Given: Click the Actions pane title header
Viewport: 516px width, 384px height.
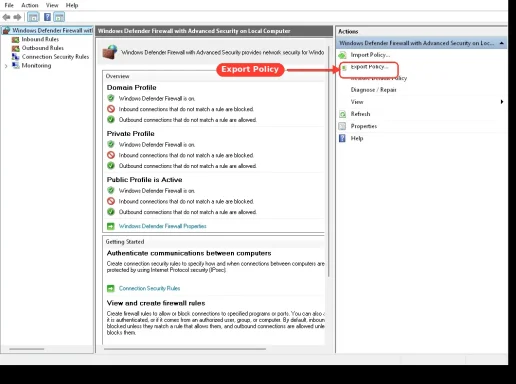Looking at the screenshot, I should pyautogui.click(x=421, y=31).
